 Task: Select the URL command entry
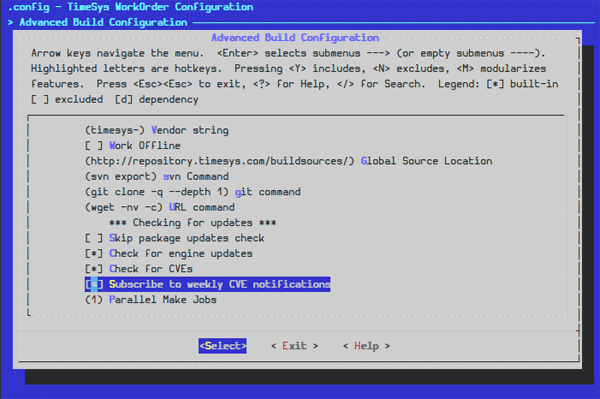pos(160,207)
